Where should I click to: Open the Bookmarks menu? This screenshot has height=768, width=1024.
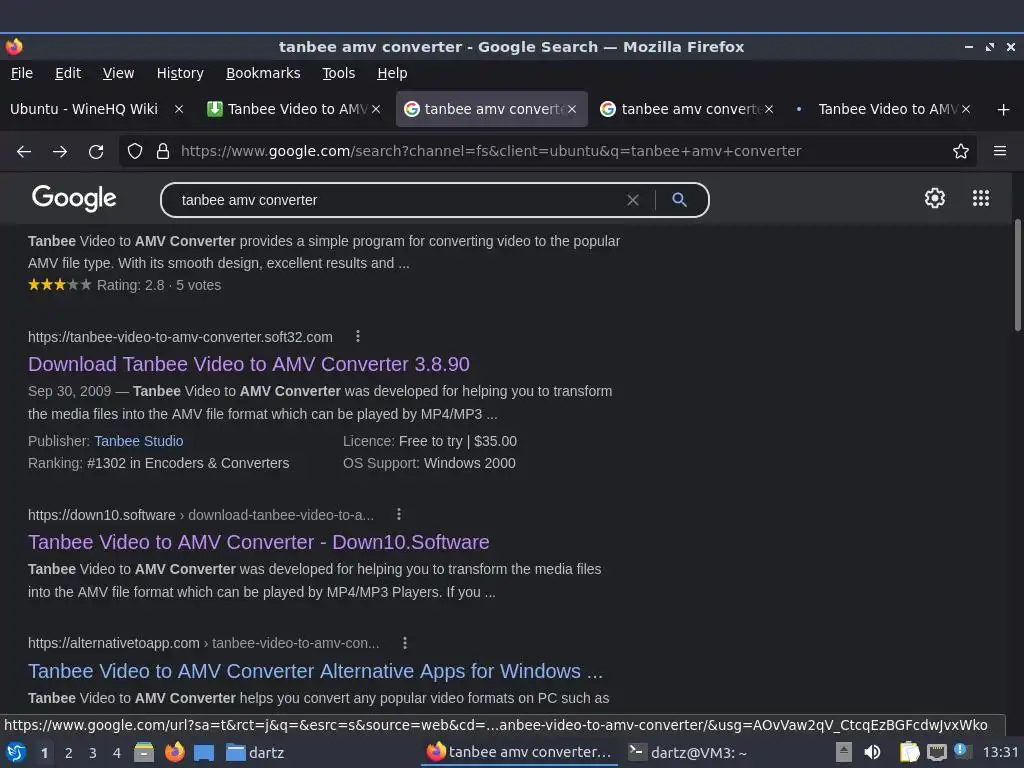pos(263,73)
